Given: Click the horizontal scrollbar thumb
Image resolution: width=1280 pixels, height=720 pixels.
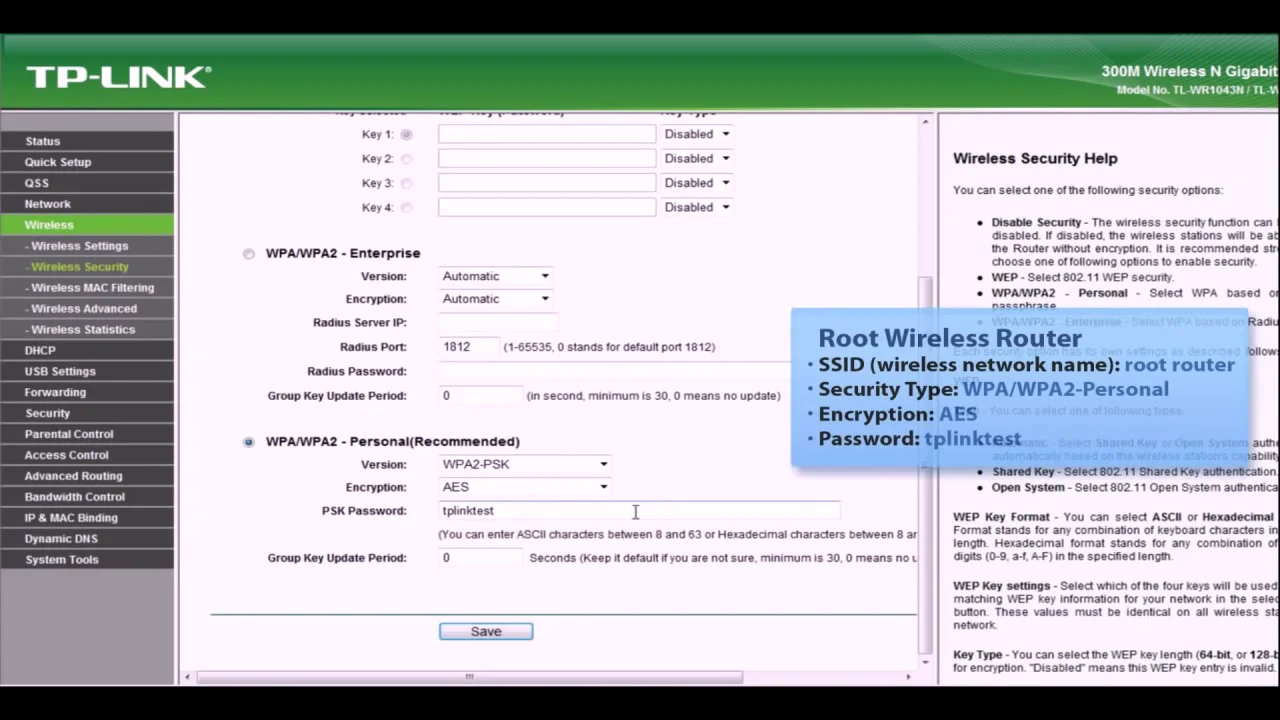Looking at the screenshot, I should pyautogui.click(x=470, y=677).
